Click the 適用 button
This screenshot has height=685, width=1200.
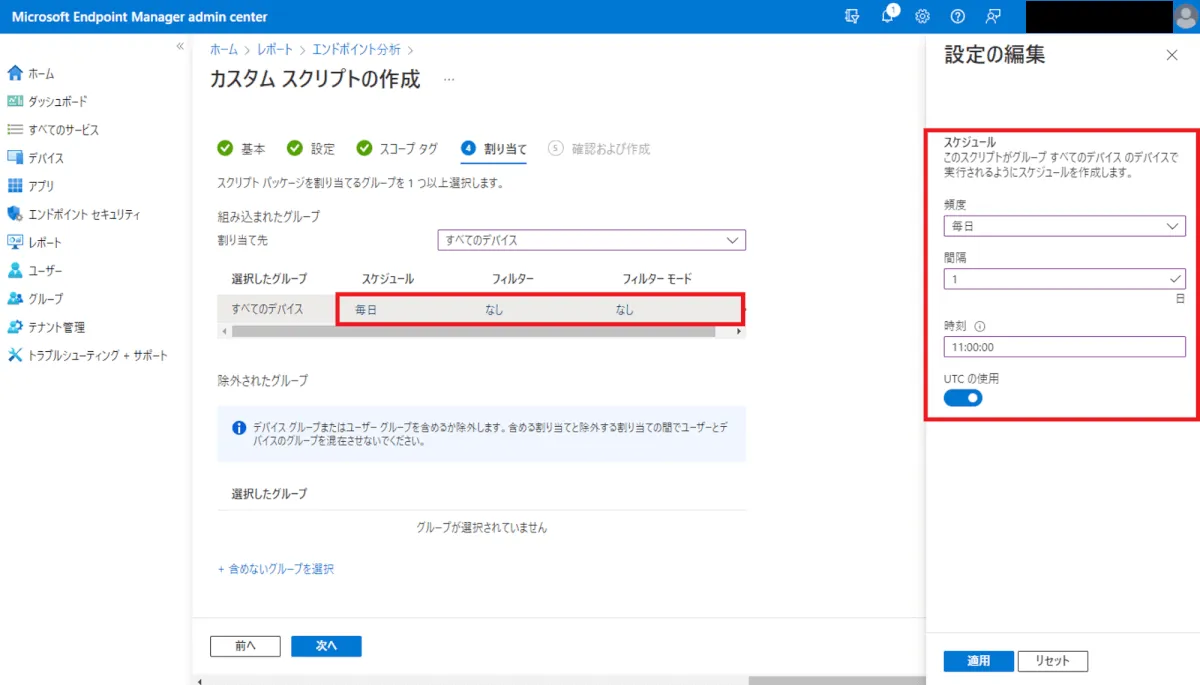point(978,661)
